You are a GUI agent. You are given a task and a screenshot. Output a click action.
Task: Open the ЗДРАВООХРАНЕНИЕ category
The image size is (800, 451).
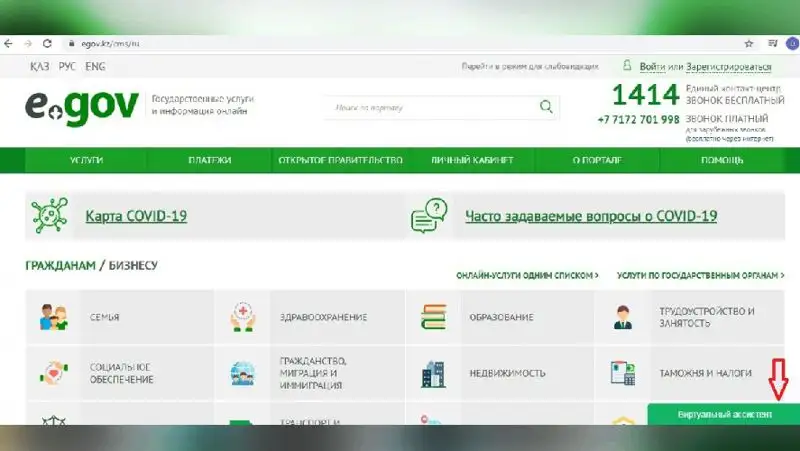click(x=323, y=317)
